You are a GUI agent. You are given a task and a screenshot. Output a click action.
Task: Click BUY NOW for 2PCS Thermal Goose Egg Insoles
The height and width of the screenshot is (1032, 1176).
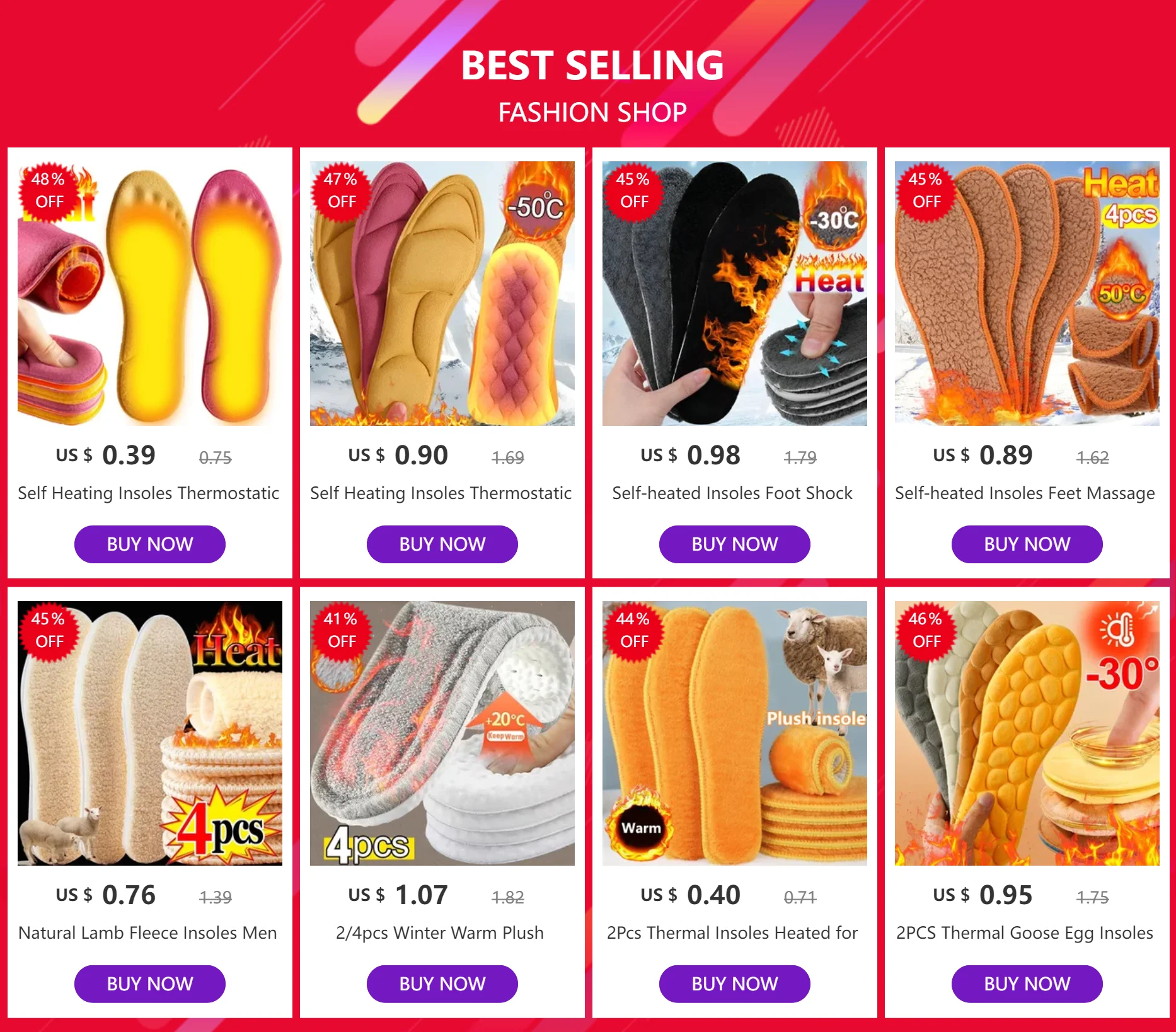(1027, 984)
